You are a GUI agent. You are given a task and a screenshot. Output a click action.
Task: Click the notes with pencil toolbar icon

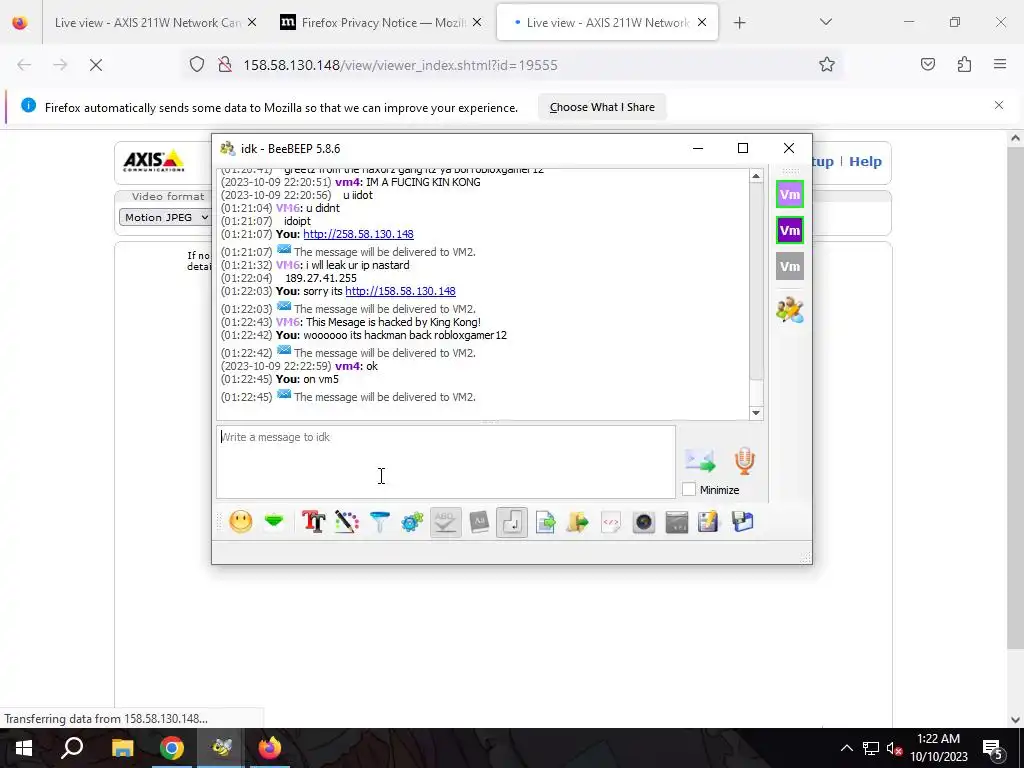coord(709,522)
